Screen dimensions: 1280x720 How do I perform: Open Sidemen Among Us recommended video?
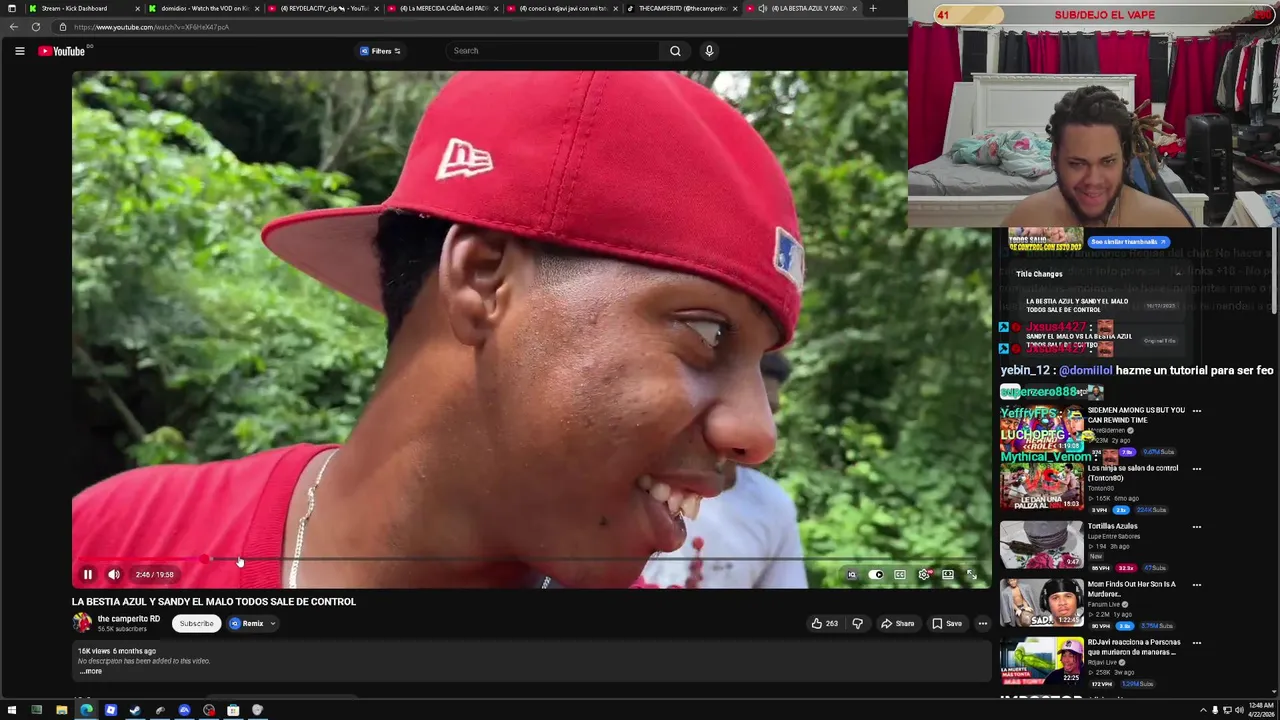(1136, 415)
